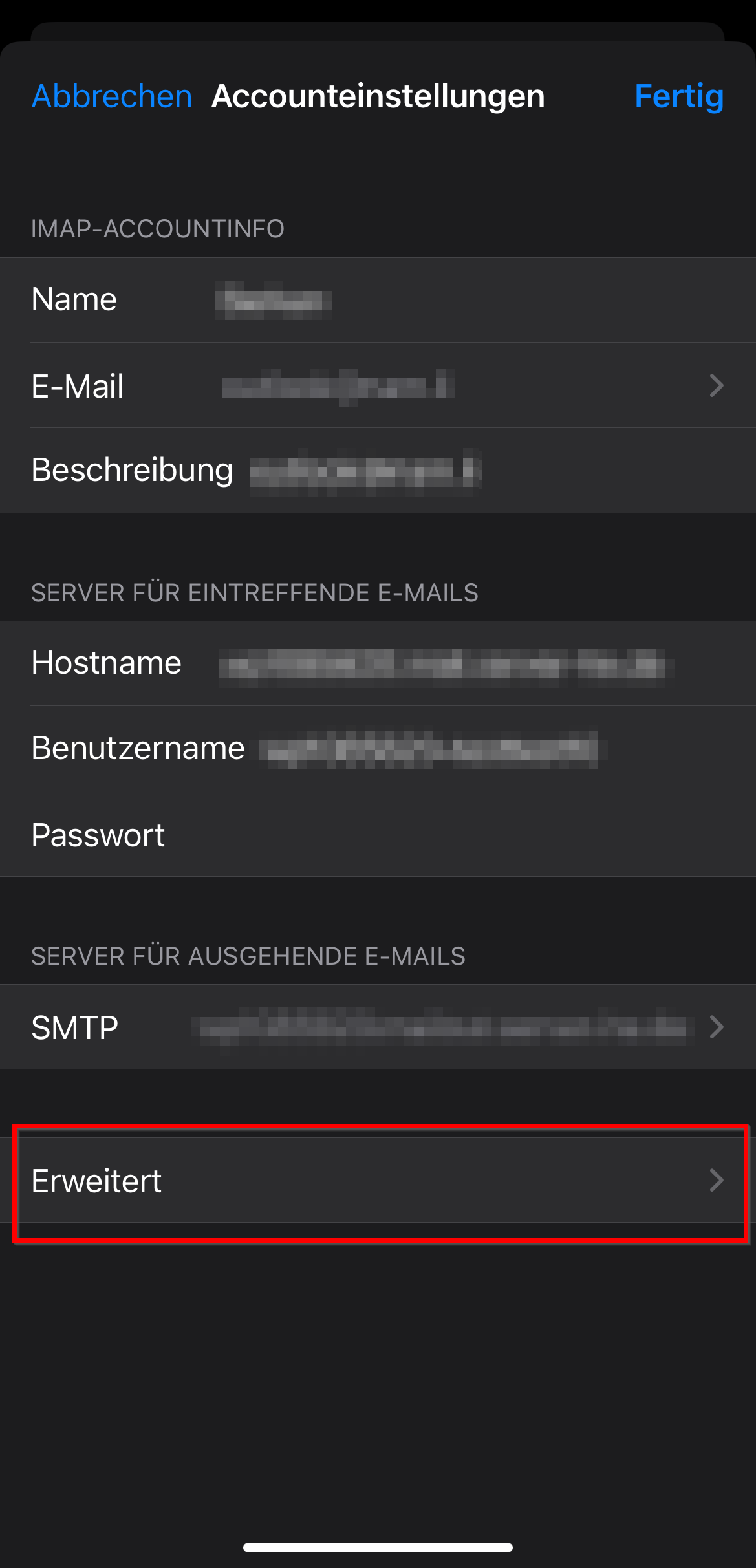Screen dimensions: 756x1568
Task: Expand SMTP server via its chevron
Action: tap(716, 1027)
